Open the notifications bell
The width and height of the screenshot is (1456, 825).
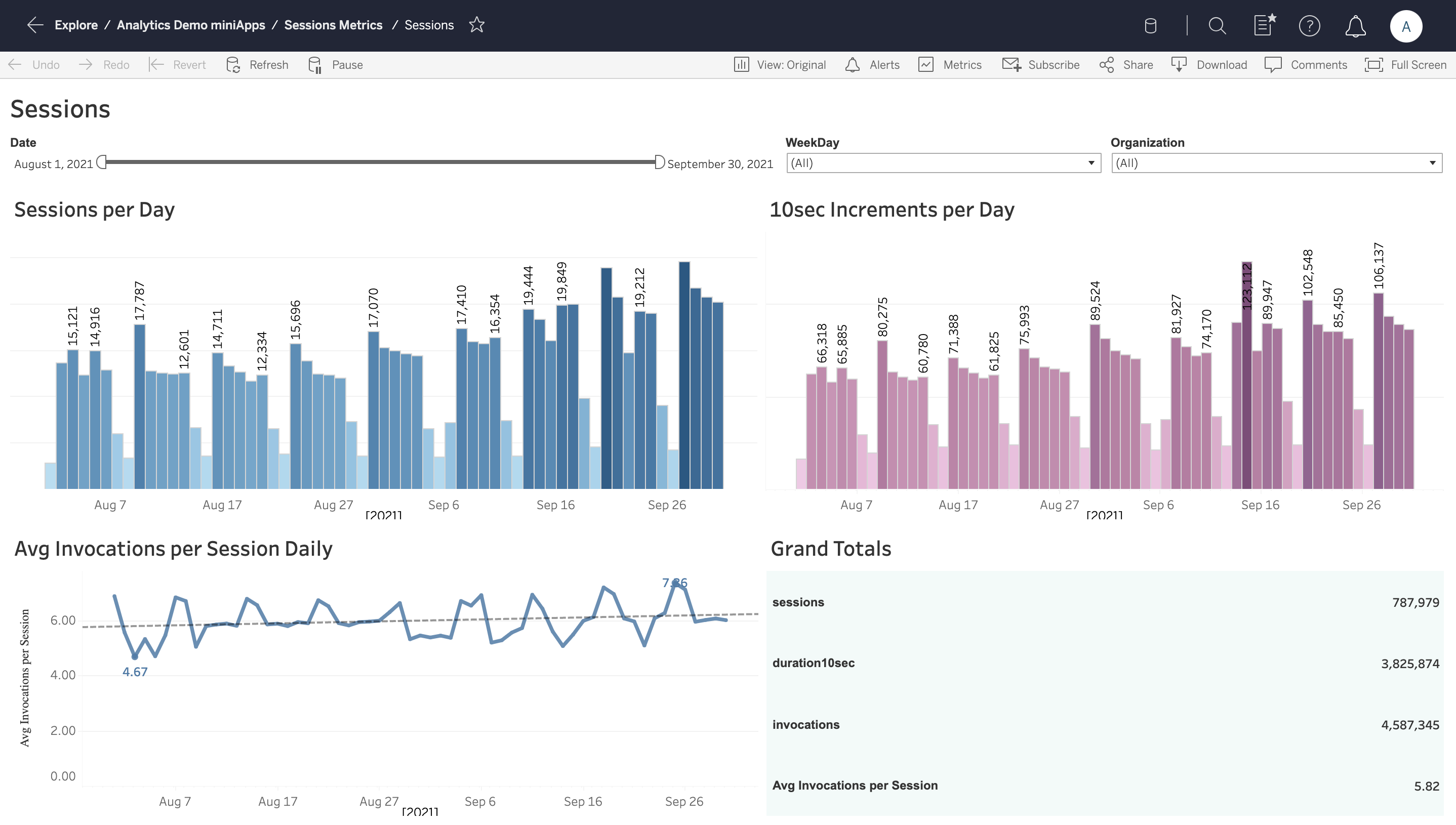(1355, 26)
